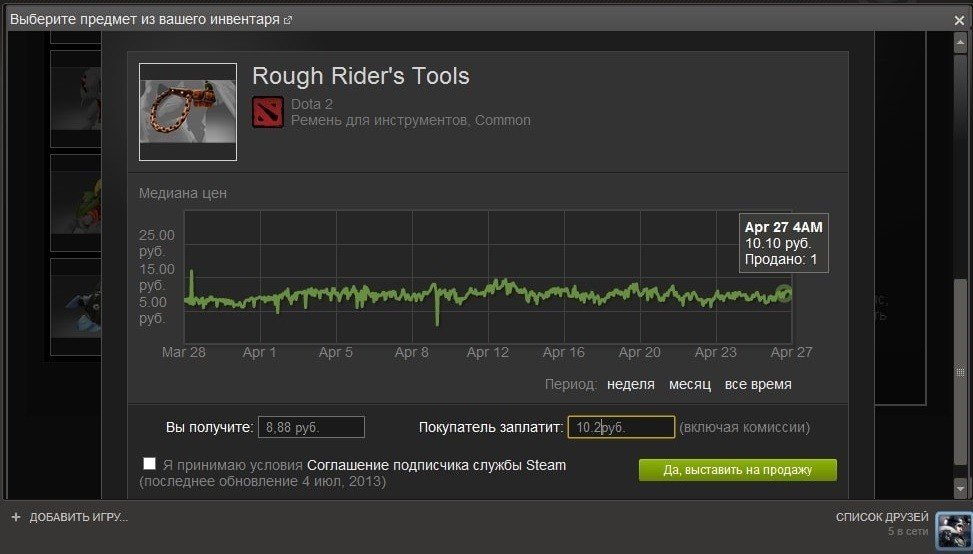Open the popup external link icon in title

(x=287, y=20)
